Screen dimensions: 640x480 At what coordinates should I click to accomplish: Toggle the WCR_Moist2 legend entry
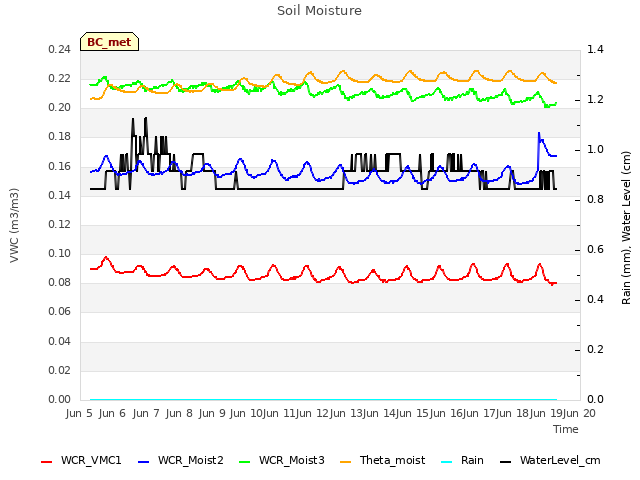181,460
